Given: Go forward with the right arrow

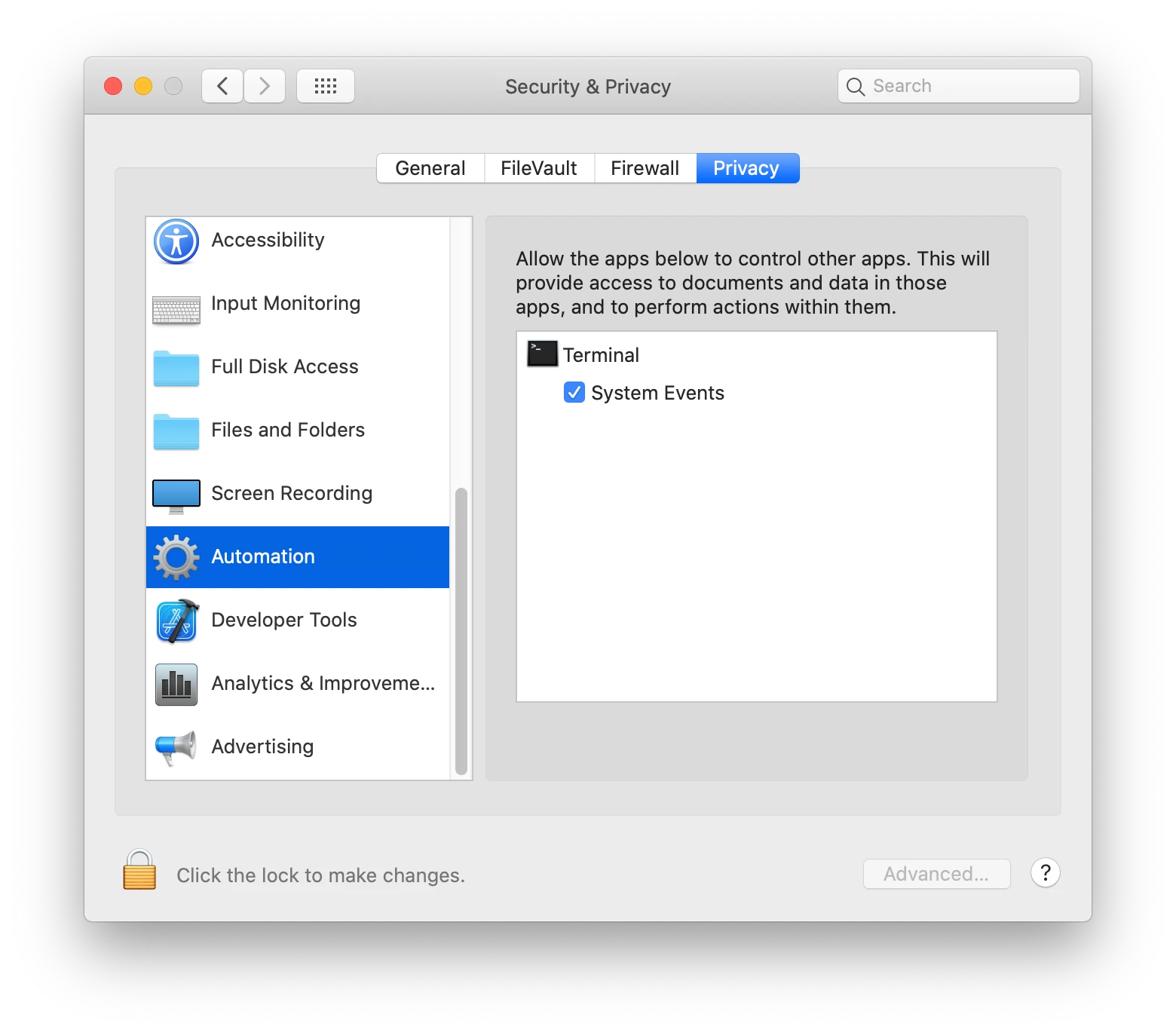Looking at the screenshot, I should point(265,86).
